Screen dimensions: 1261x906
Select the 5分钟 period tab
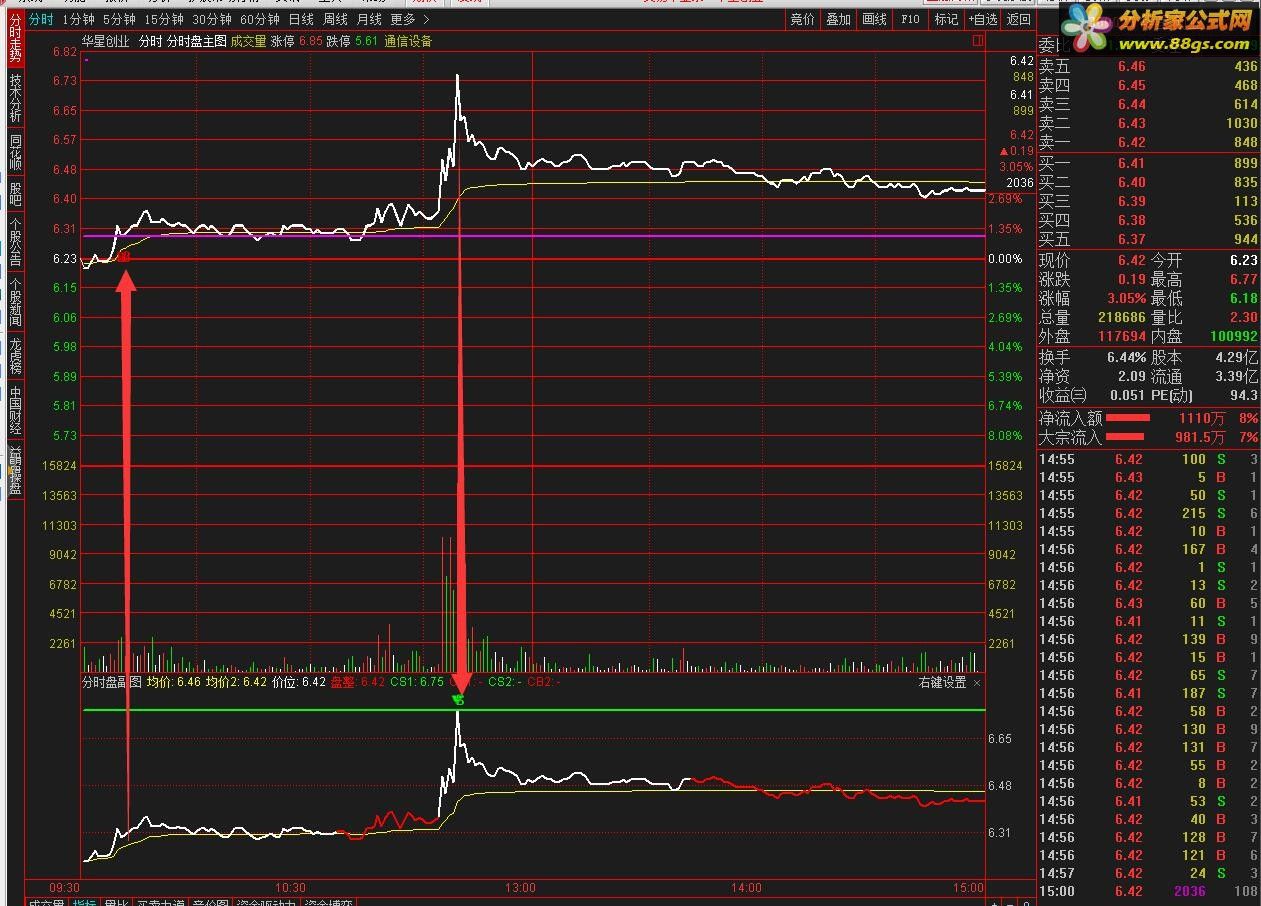click(x=119, y=19)
